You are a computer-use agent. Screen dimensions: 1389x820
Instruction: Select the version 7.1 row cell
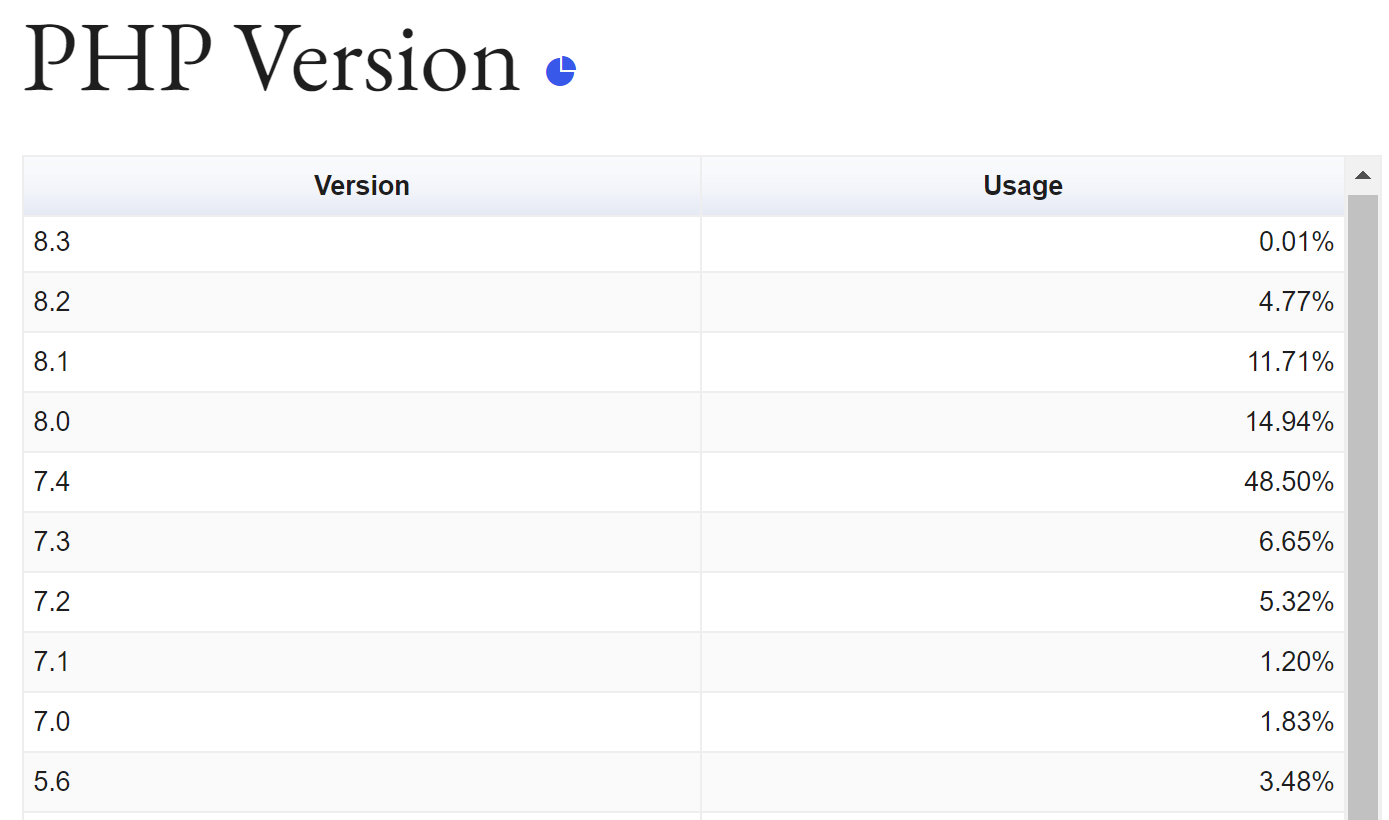[x=52, y=662]
